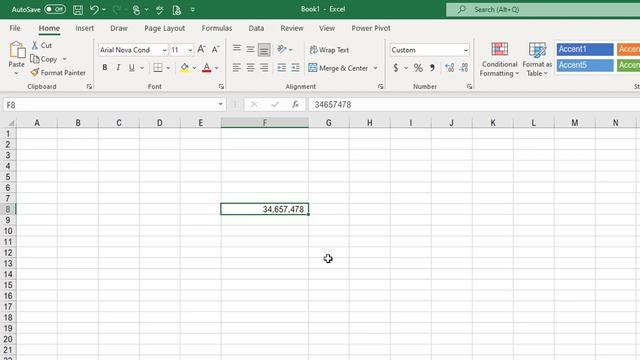The height and width of the screenshot is (360, 640).
Task: Copy the selected cell
Action: 44,59
